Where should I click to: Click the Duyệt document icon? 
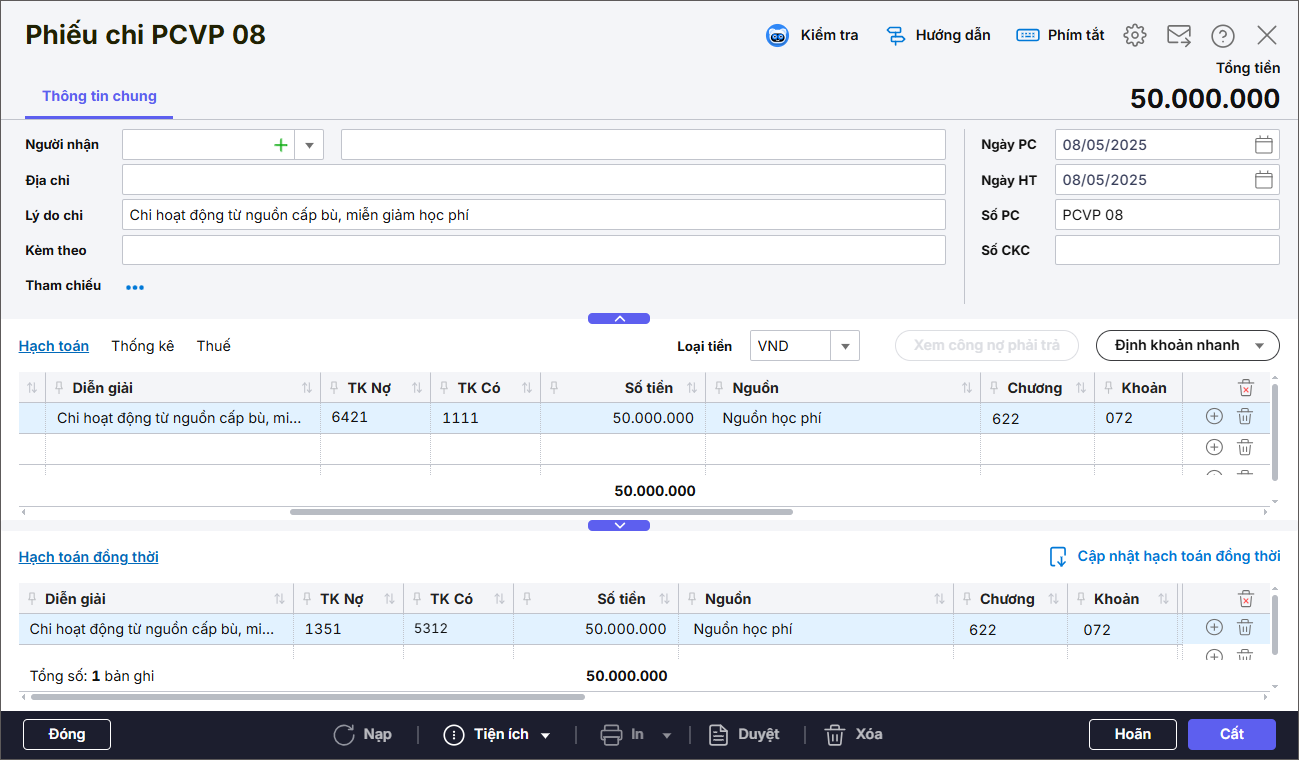pyautogui.click(x=718, y=735)
